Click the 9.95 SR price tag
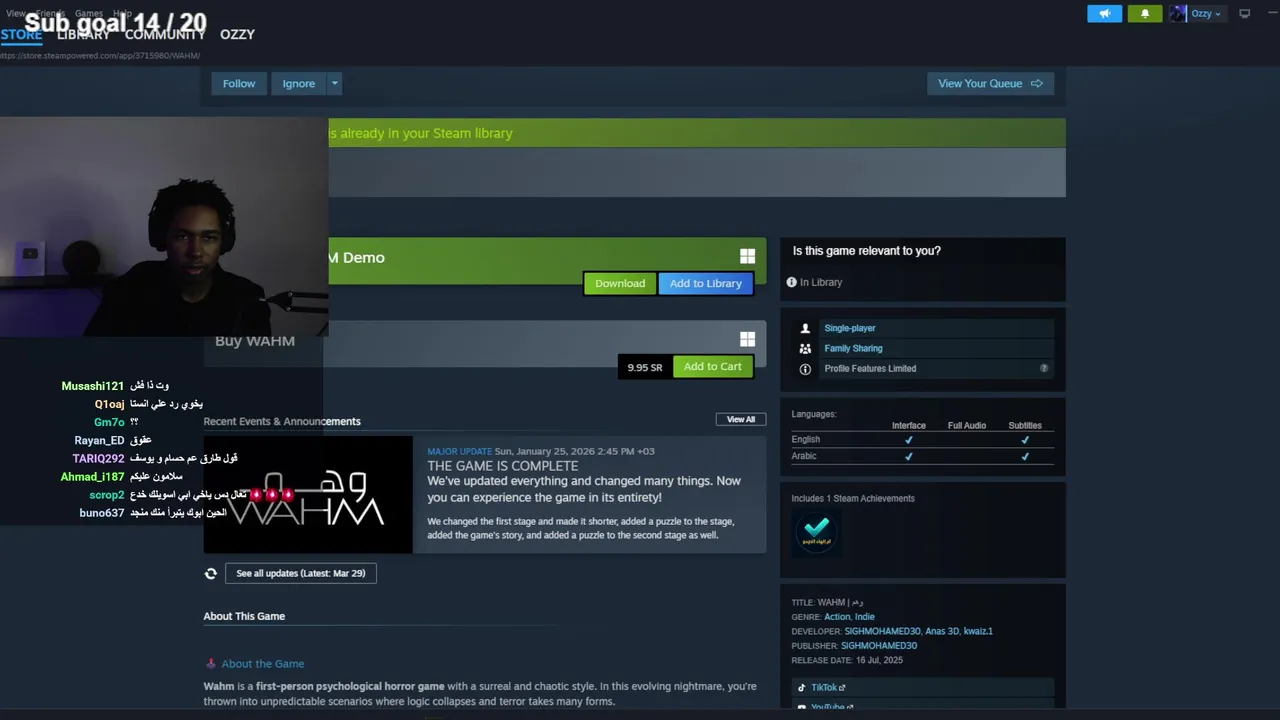 [x=645, y=367]
